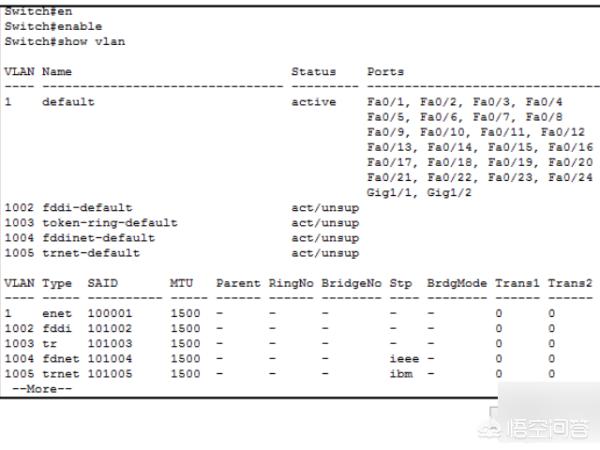Click the 'Ports' column header
Screen dimensions: 600x450
point(385,72)
